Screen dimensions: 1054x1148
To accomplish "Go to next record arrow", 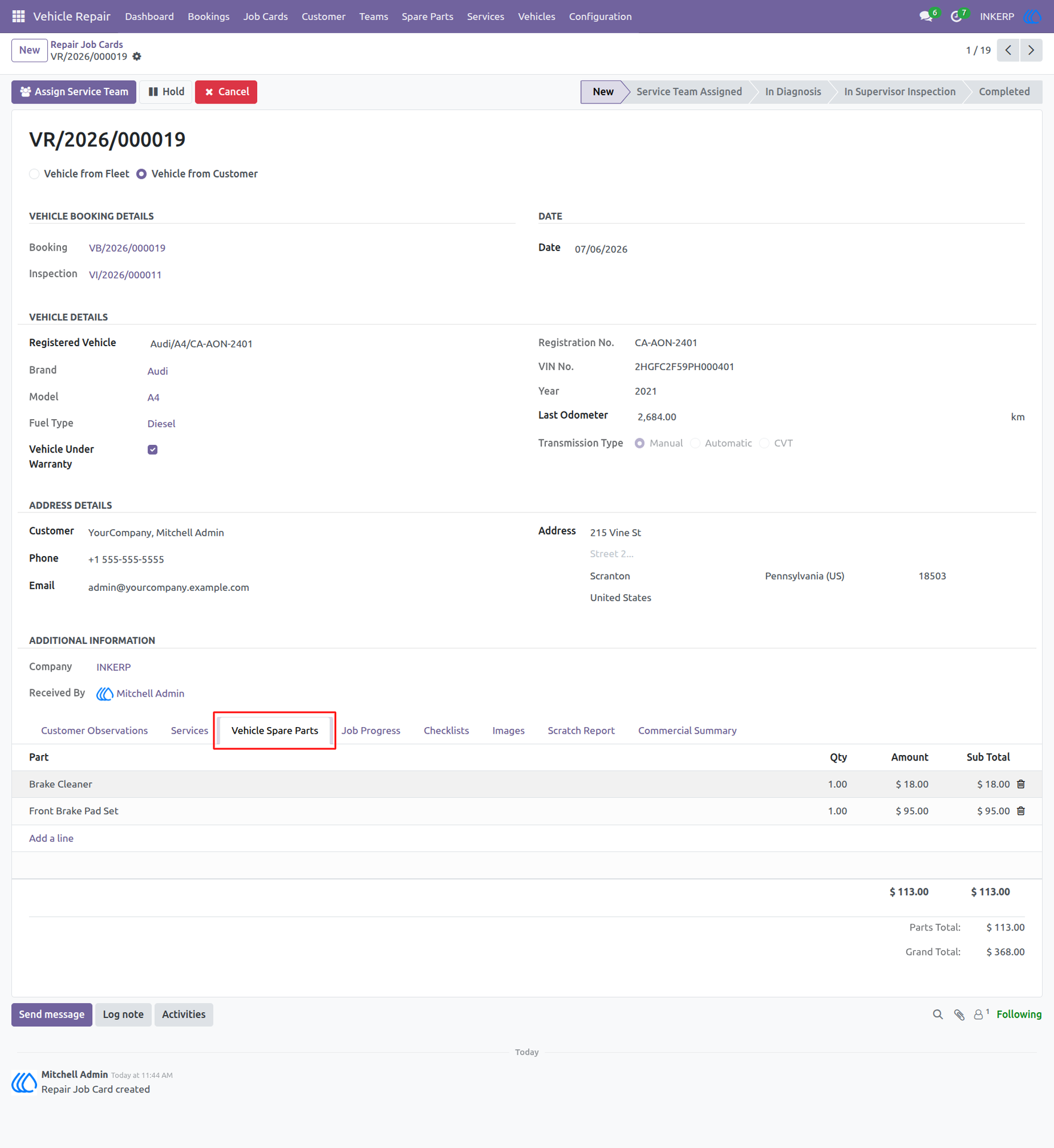I will (1031, 50).
